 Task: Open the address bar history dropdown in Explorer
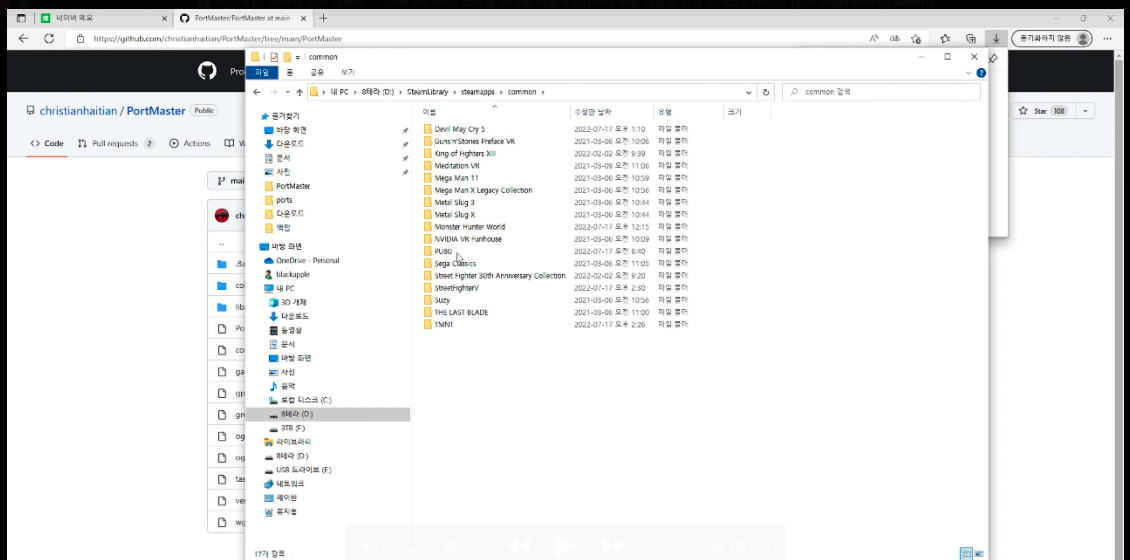(750, 92)
